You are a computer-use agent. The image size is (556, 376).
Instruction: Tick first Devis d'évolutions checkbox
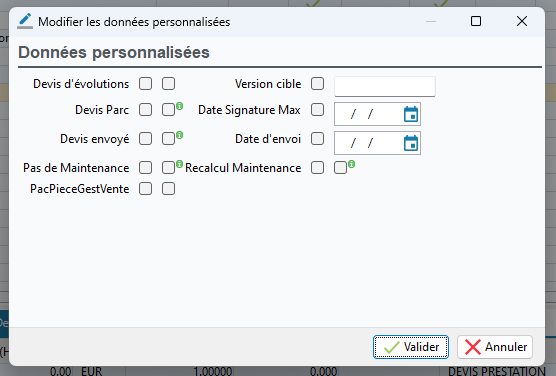145,84
